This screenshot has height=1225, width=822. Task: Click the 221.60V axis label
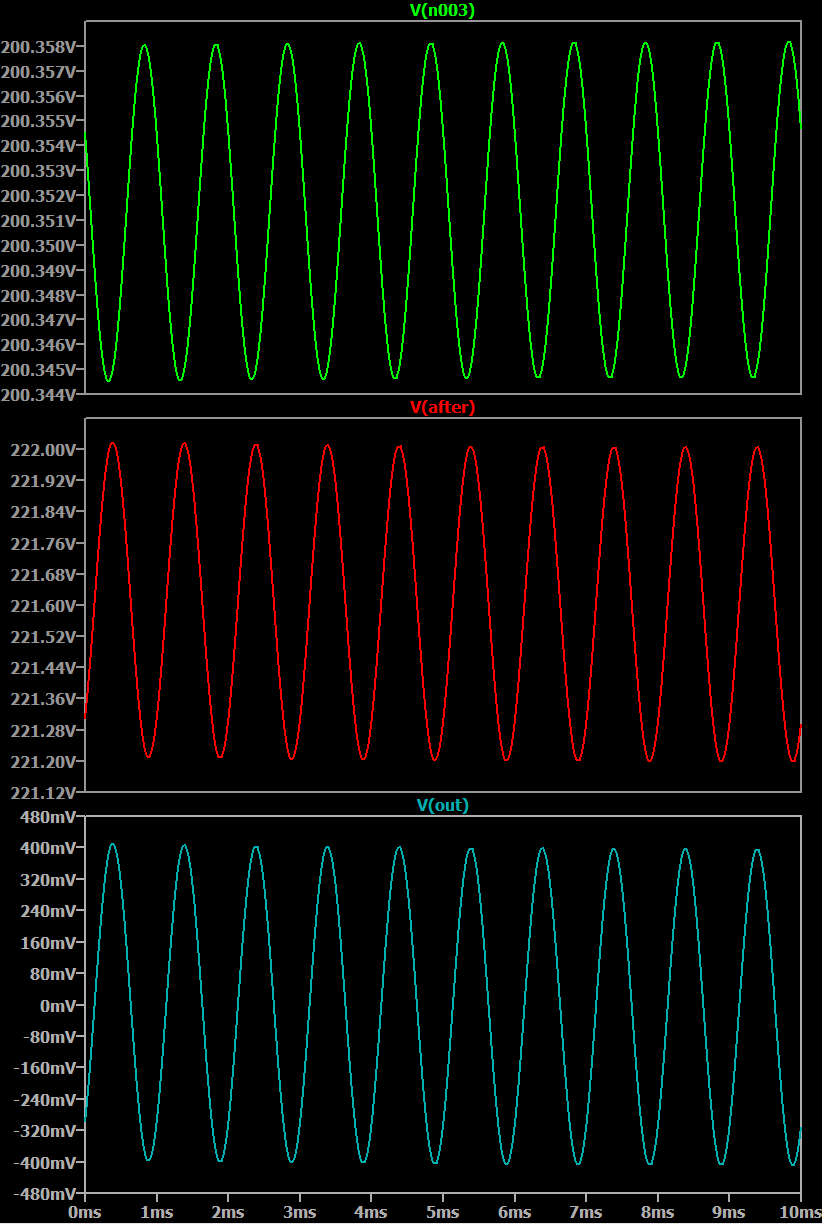(44, 606)
